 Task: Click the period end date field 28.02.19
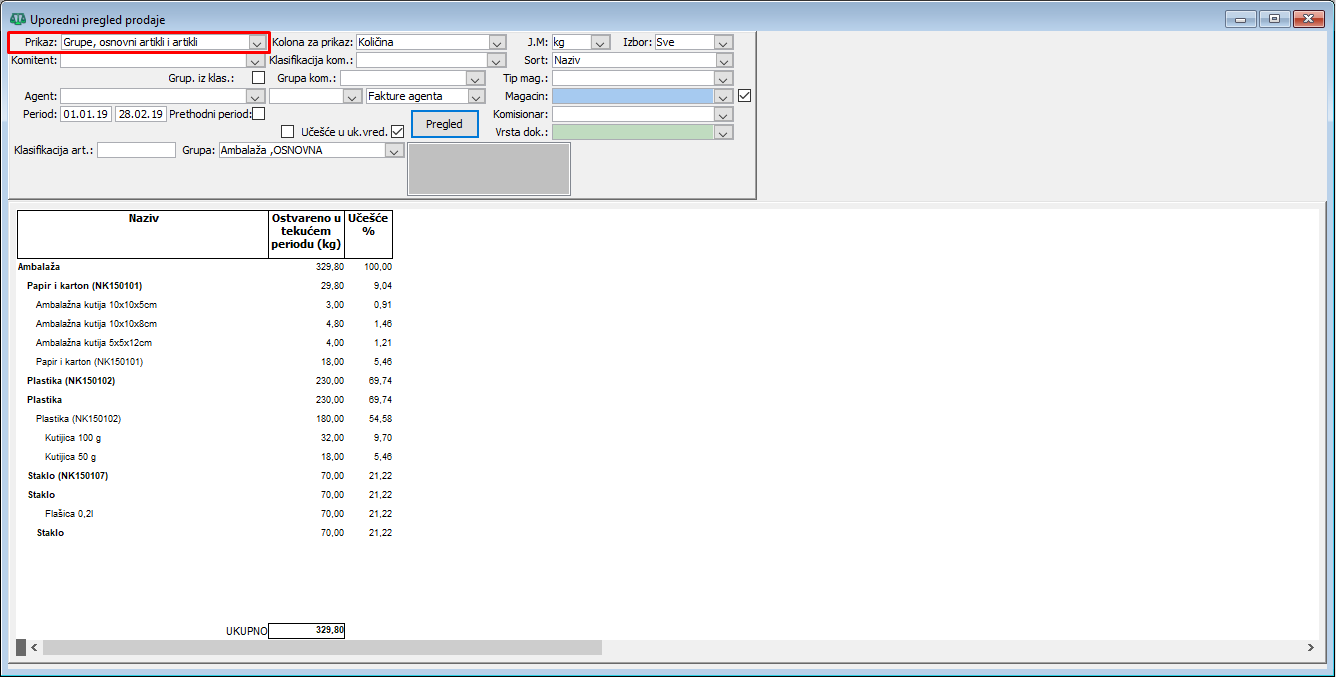tap(140, 114)
